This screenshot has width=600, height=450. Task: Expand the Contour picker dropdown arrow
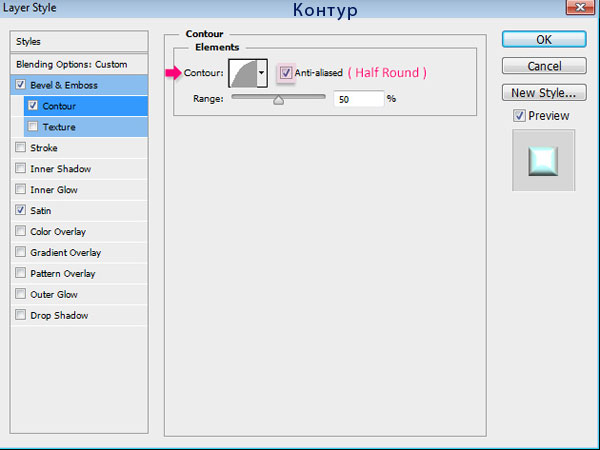[262, 73]
